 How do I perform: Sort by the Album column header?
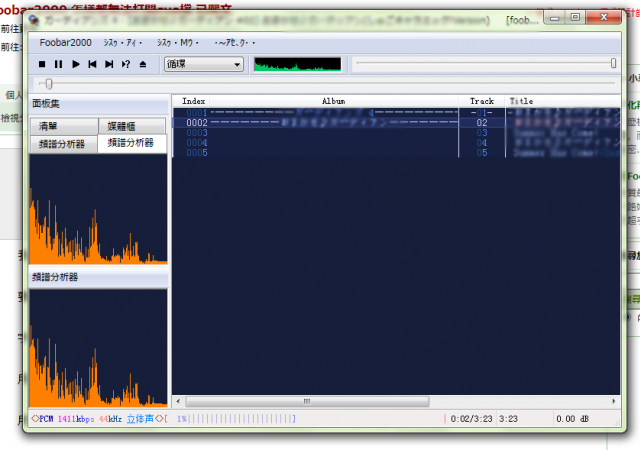(333, 101)
